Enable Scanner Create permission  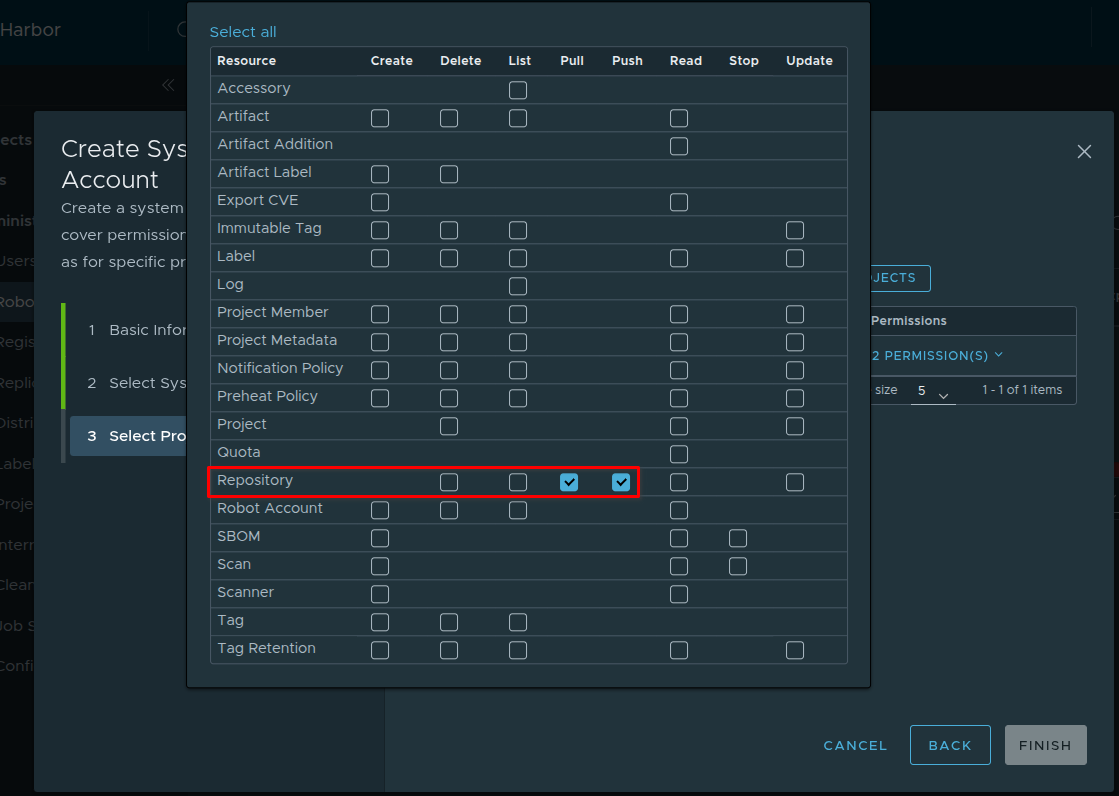coord(380,594)
